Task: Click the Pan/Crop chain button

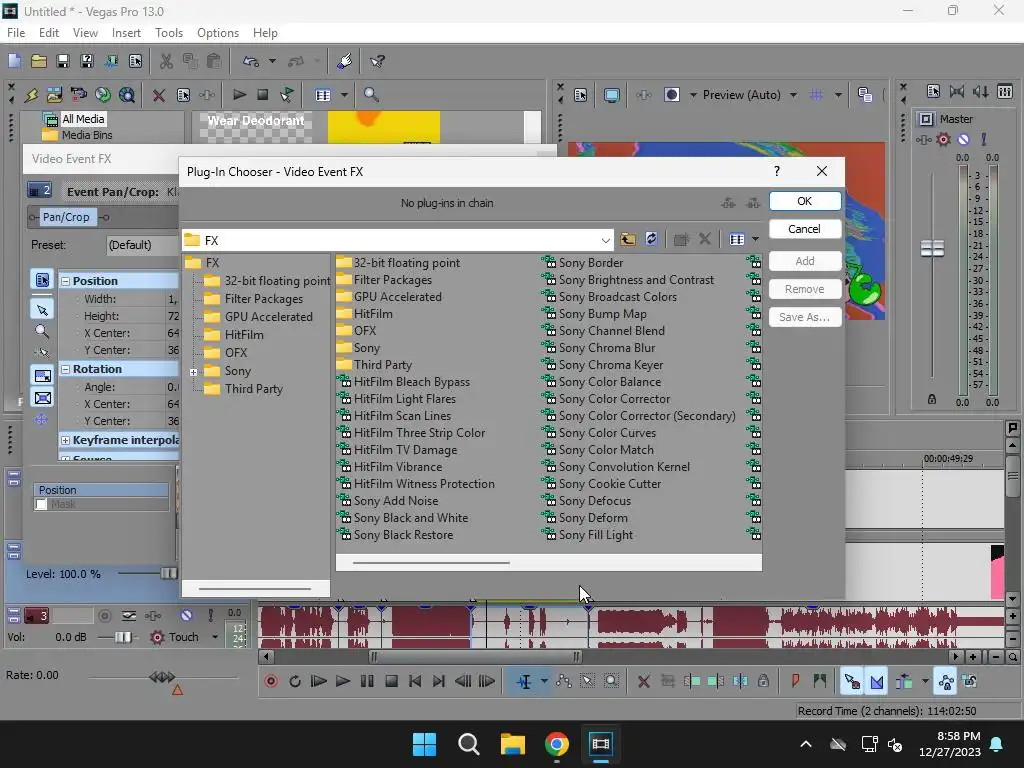Action: click(x=66, y=217)
